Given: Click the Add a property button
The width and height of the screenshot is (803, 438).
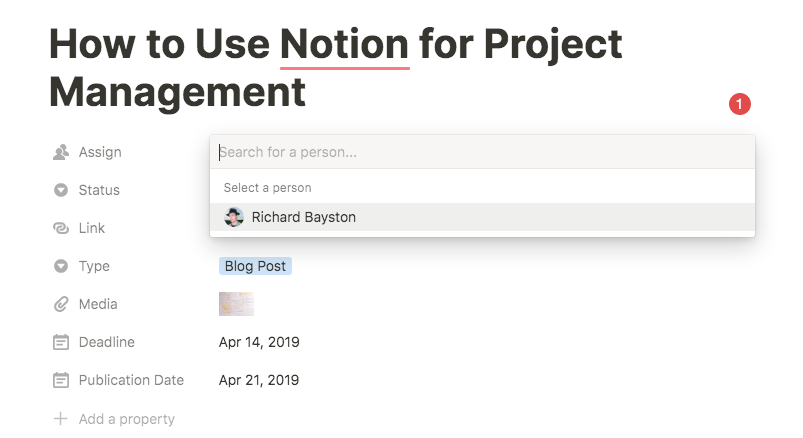Looking at the screenshot, I should tap(114, 419).
